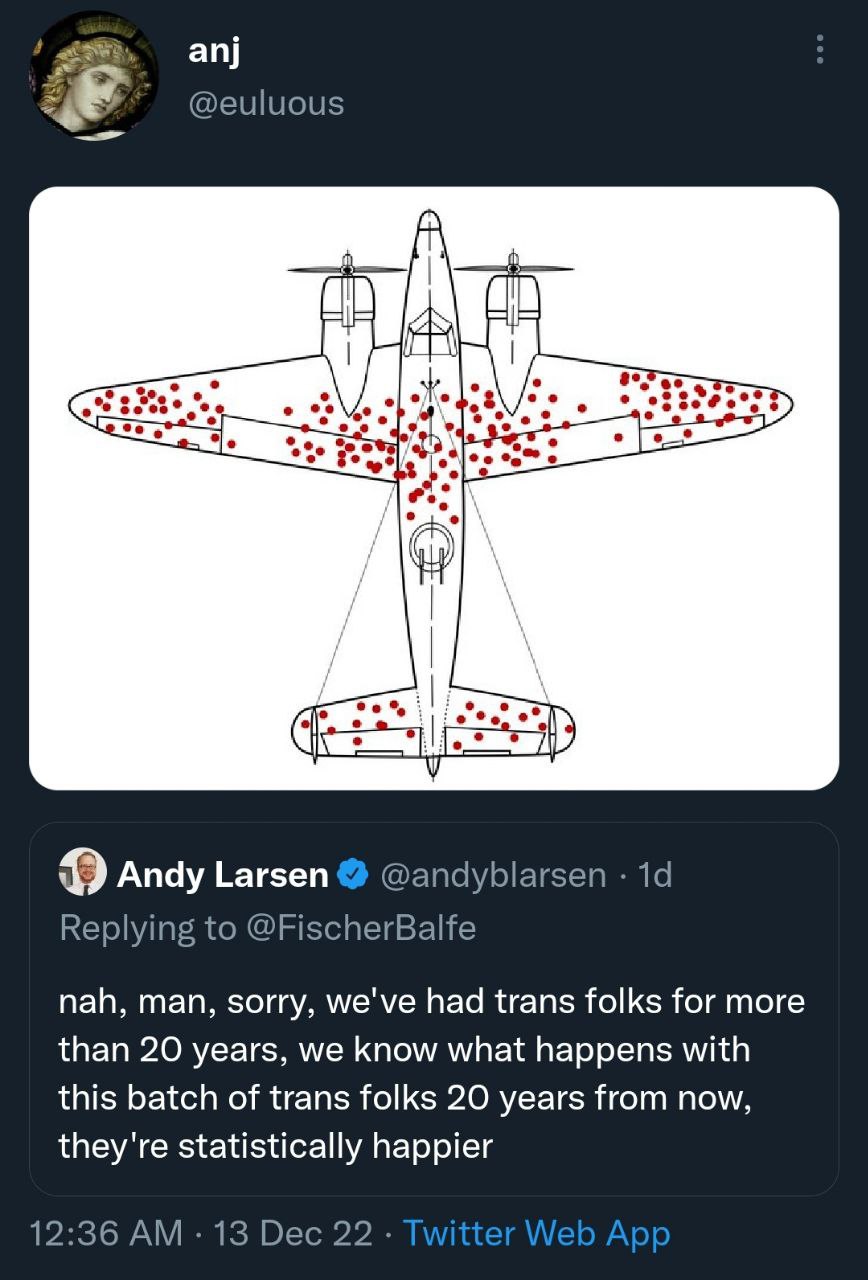Viewport: 868px width, 1280px height.
Task: Open the @FischerBalfe mention
Action: tap(361, 928)
